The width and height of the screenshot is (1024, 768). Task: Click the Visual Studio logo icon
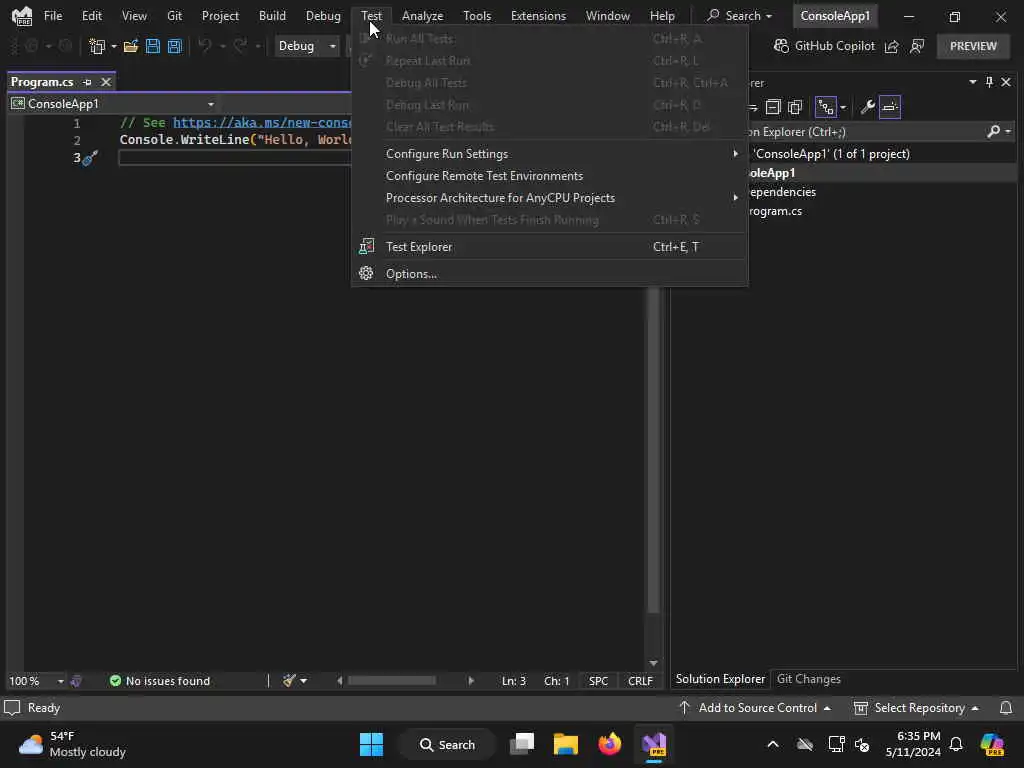(x=22, y=16)
